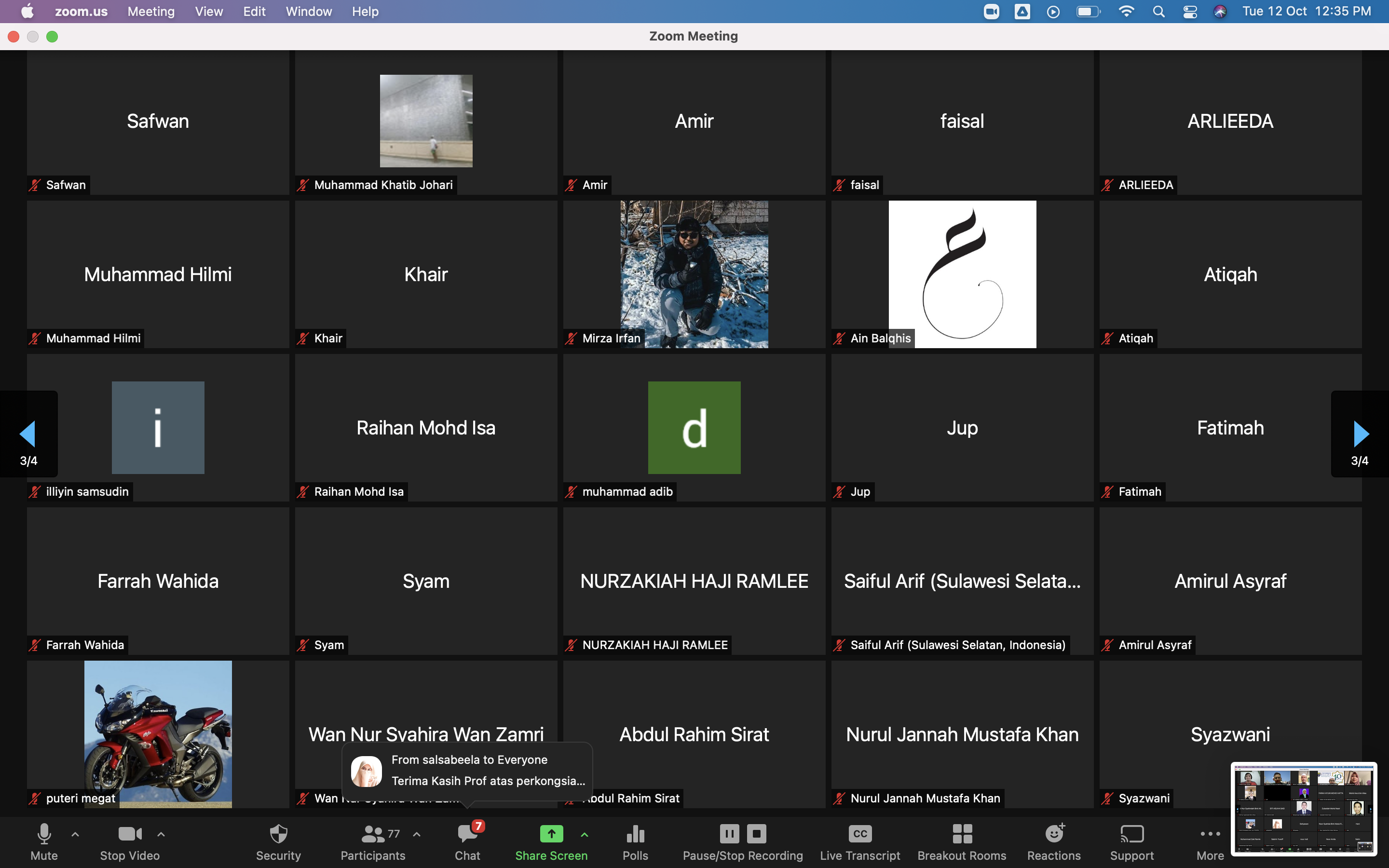The width and height of the screenshot is (1389, 868).
Task: Open the More options icon
Action: 1210,834
